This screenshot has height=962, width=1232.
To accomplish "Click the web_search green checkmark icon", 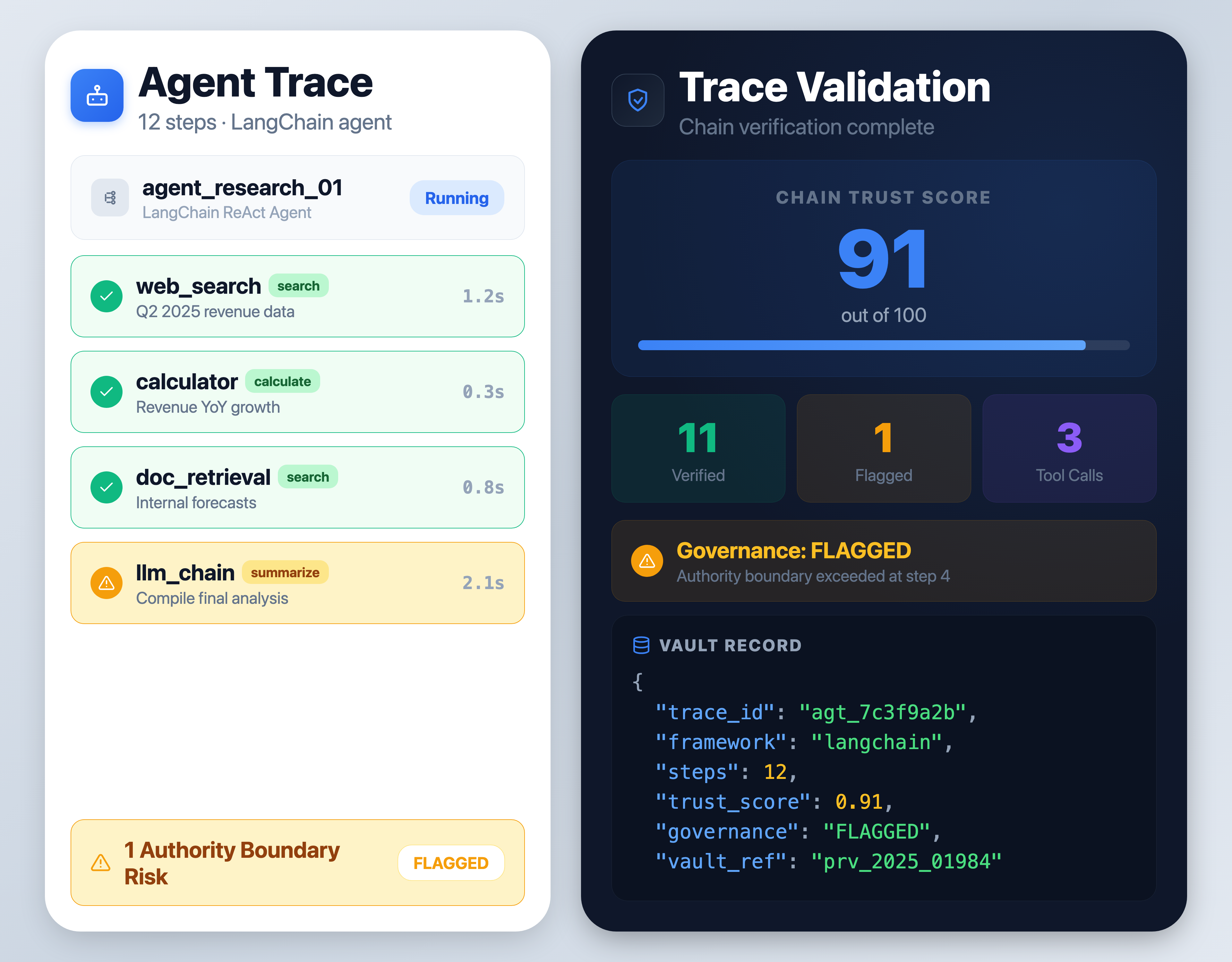I will coord(107,296).
